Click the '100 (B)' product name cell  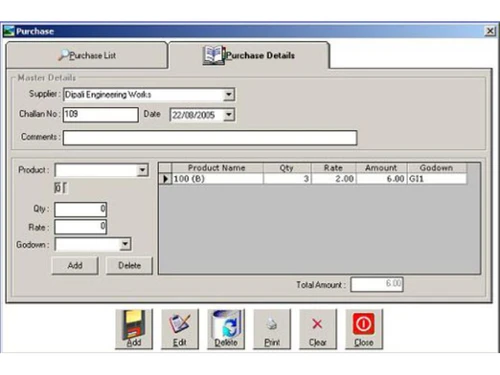(217, 179)
